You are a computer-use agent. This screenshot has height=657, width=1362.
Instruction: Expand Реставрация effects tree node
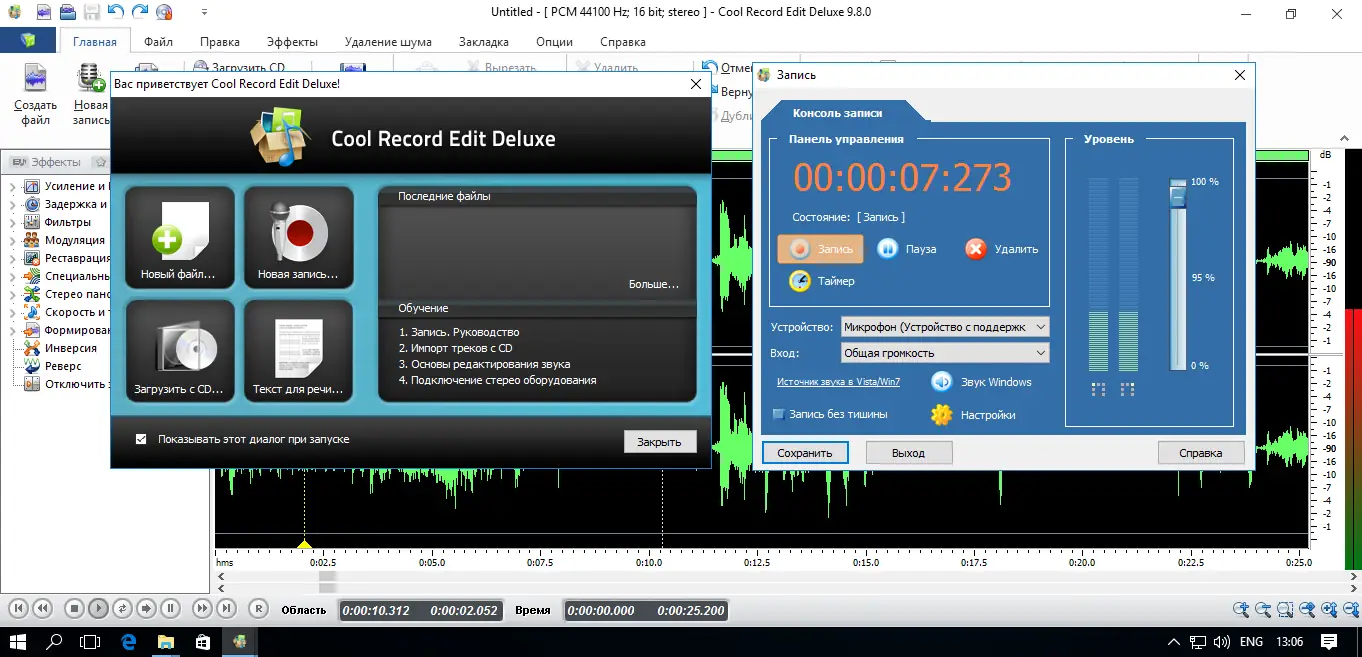point(14,259)
